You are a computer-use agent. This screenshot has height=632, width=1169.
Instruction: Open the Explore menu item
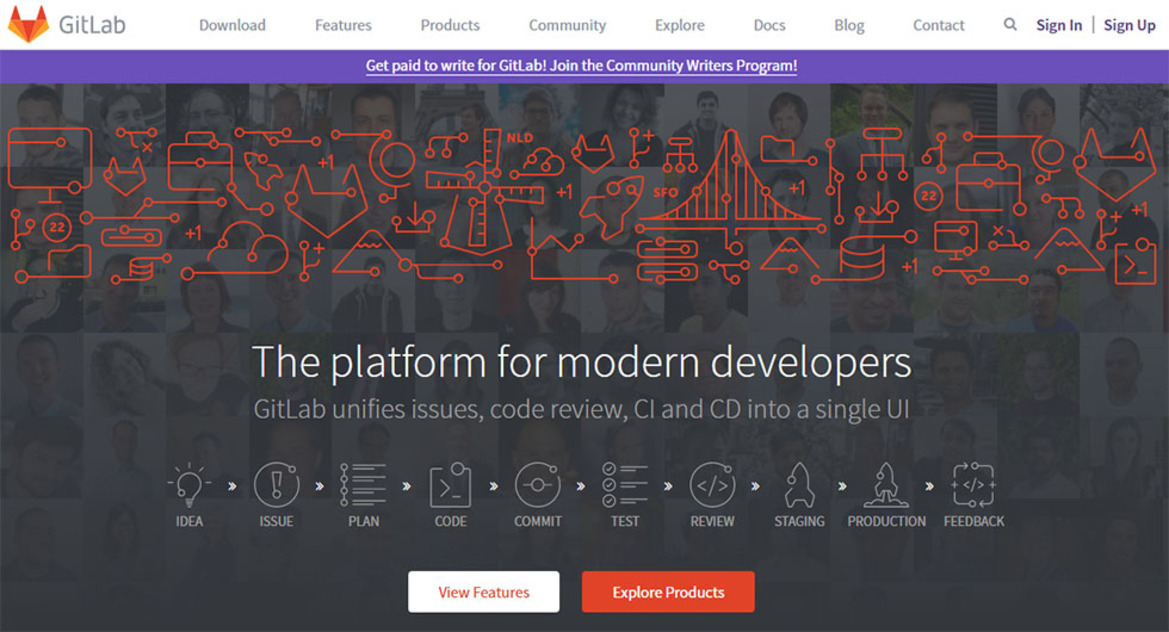pos(679,25)
